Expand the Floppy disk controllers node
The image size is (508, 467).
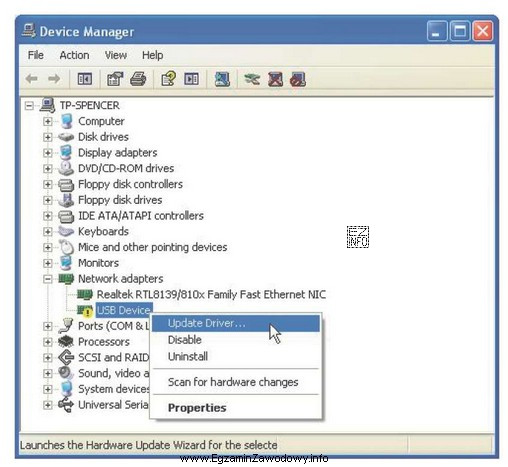pos(48,184)
